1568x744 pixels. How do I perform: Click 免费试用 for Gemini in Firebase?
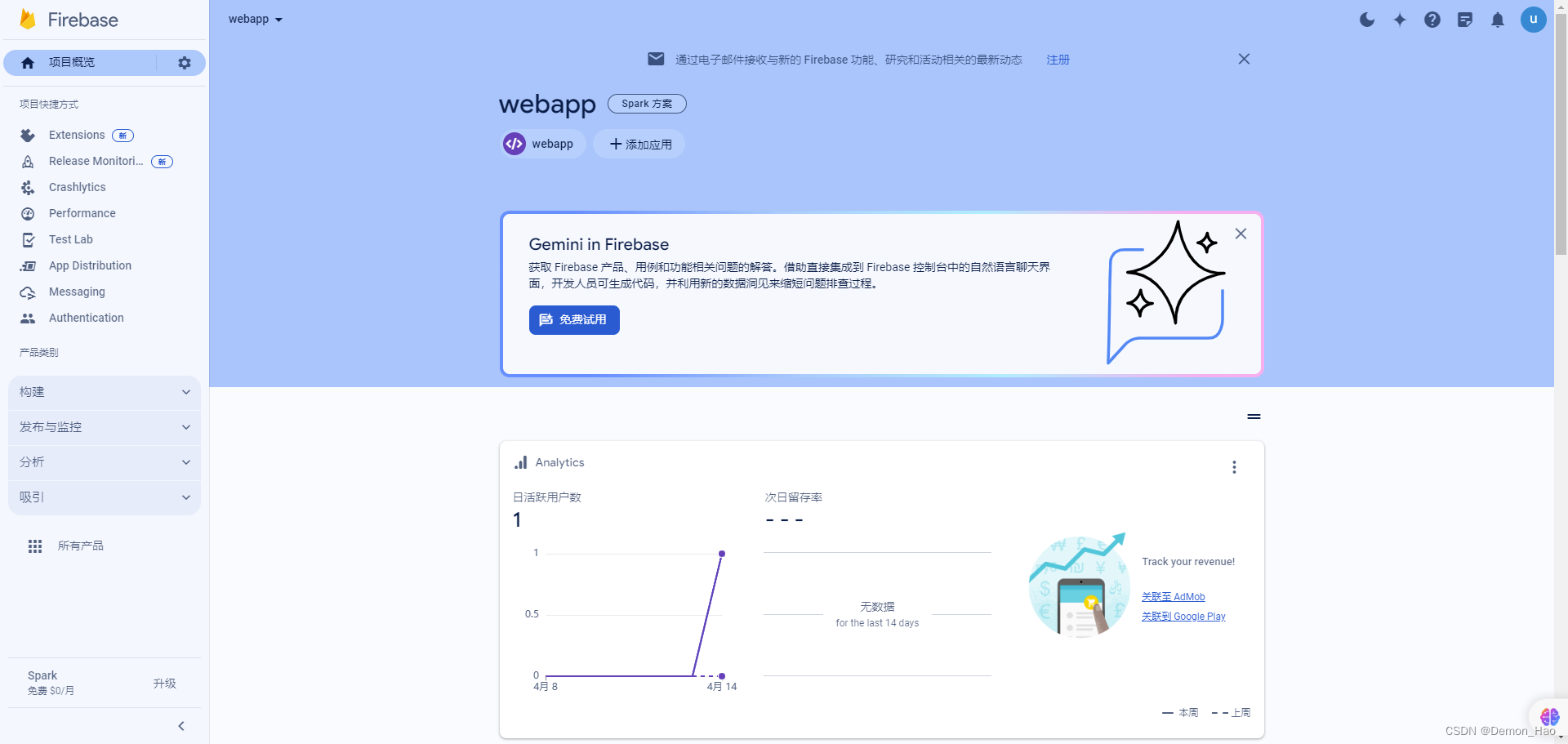coord(574,320)
